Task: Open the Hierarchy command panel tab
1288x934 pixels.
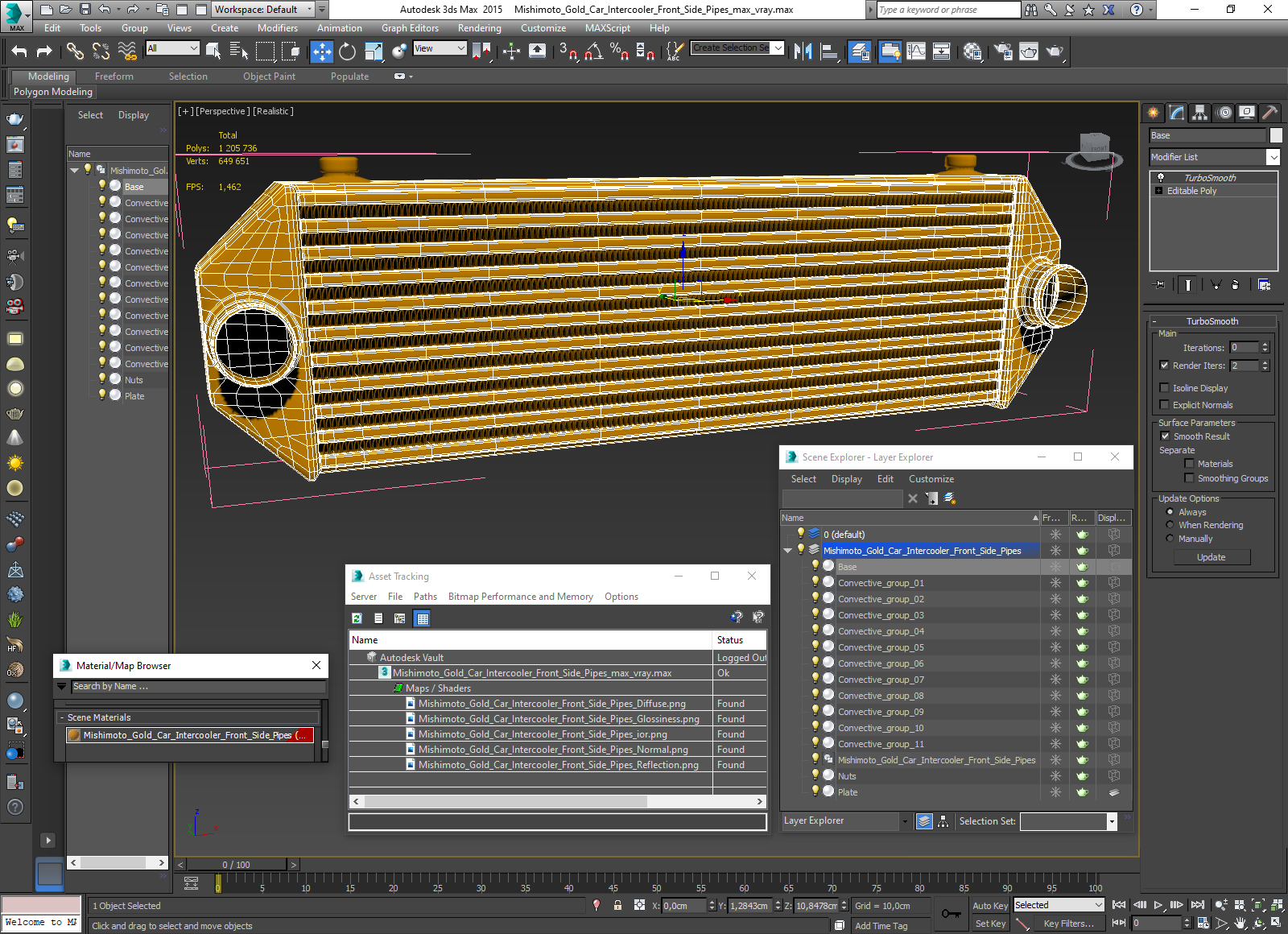Action: point(1200,113)
